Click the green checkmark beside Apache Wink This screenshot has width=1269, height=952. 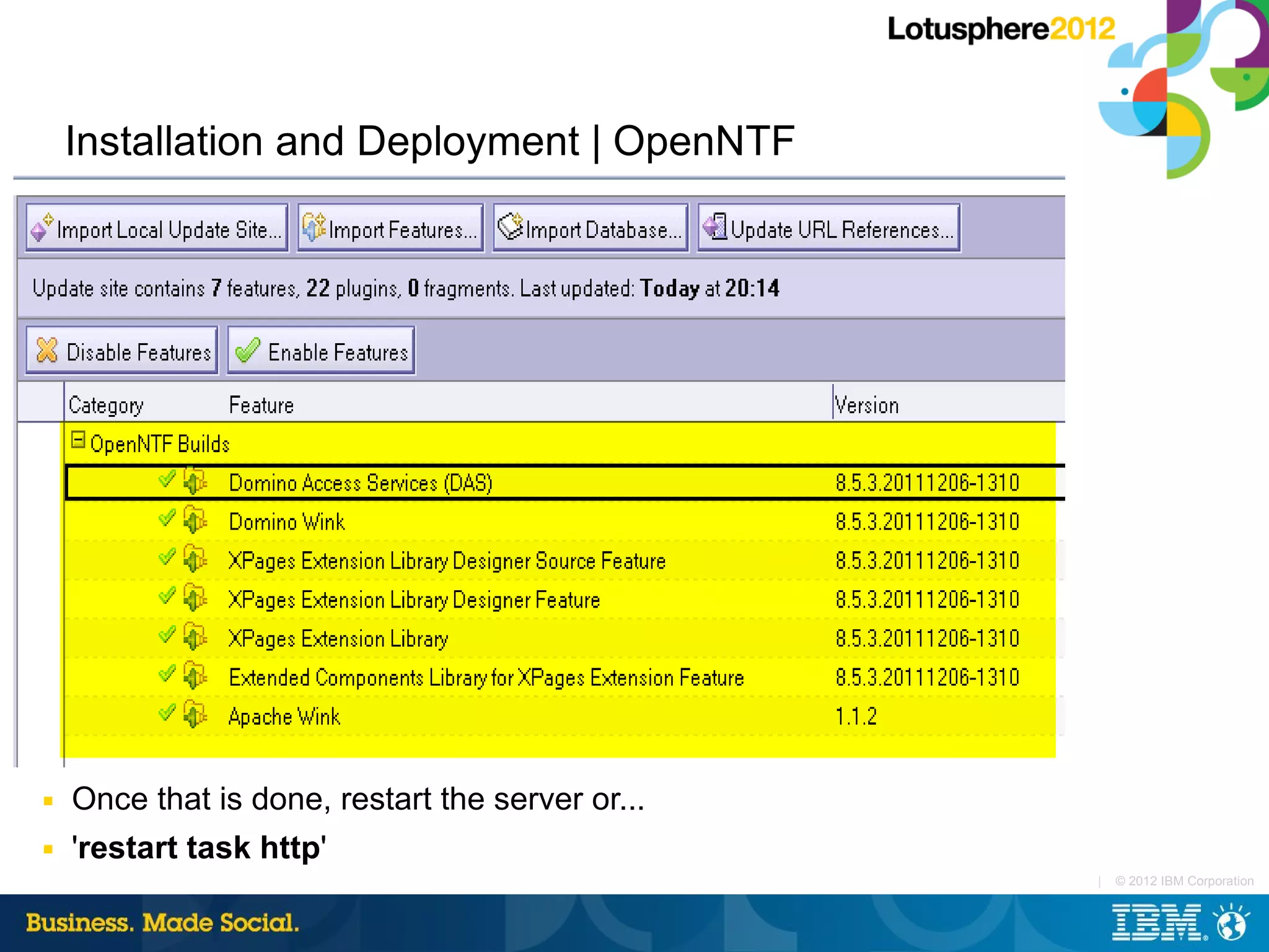pyautogui.click(x=167, y=713)
